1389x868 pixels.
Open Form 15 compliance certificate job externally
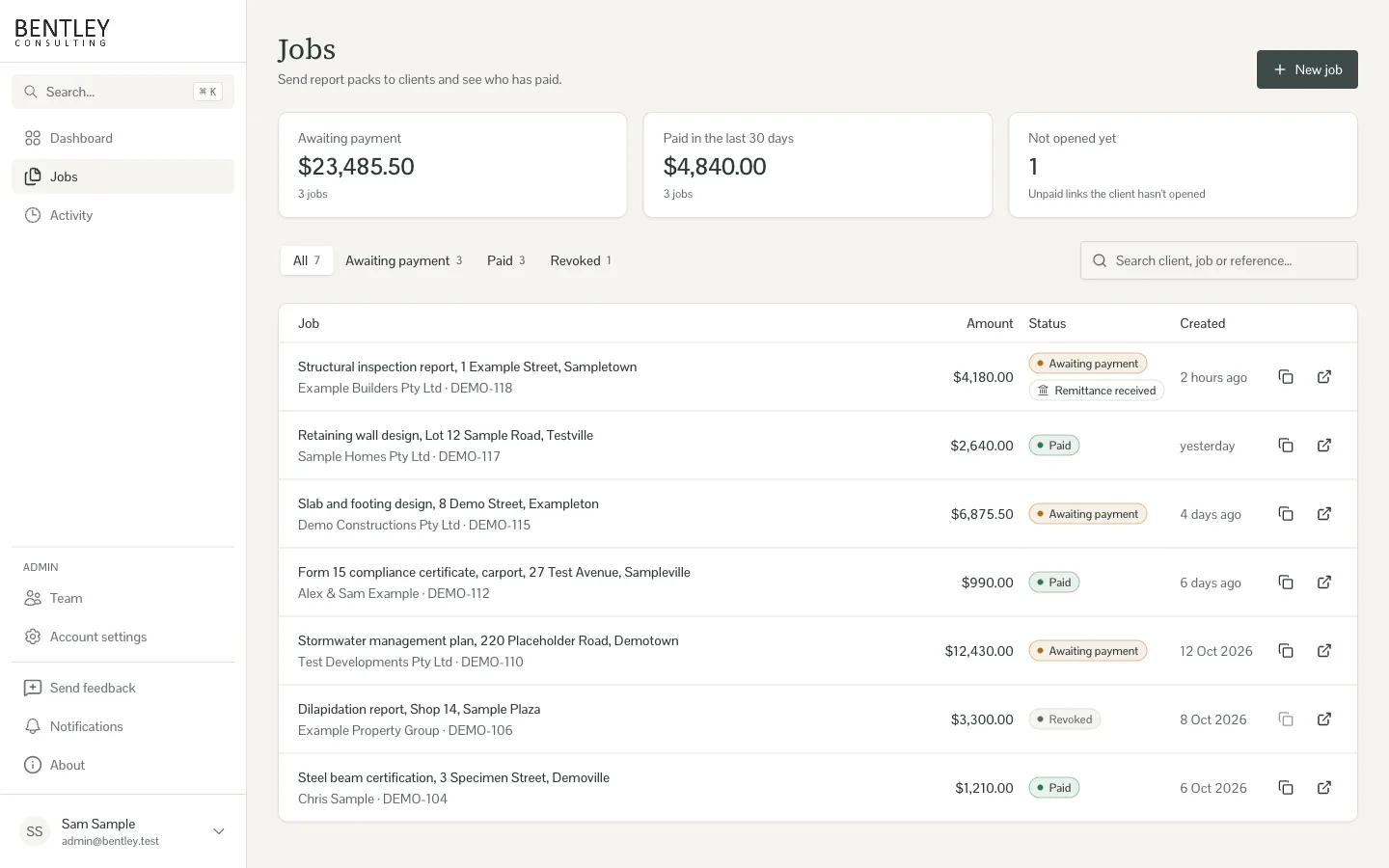(x=1324, y=583)
